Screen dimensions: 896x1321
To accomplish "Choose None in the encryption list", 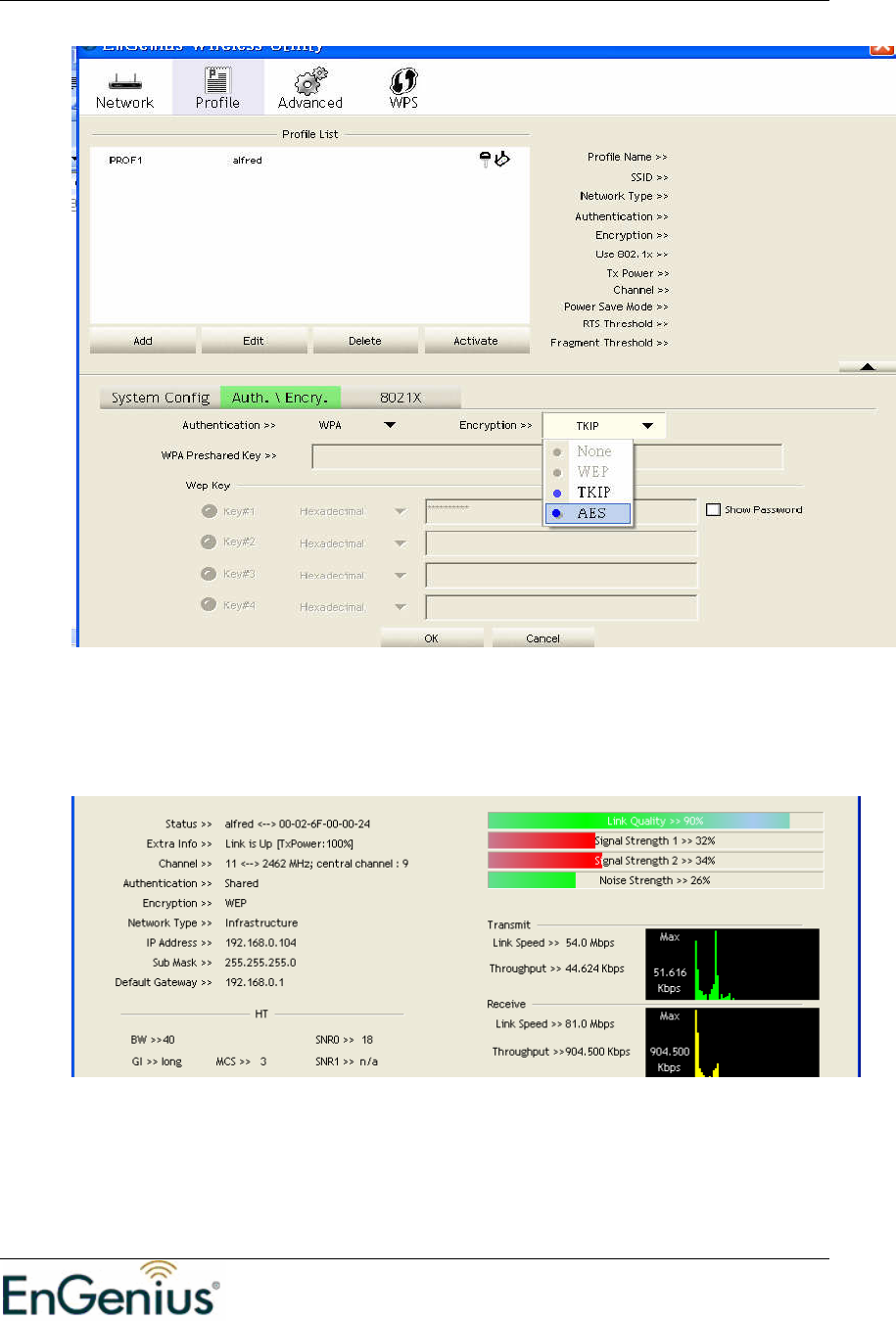I will [x=589, y=451].
